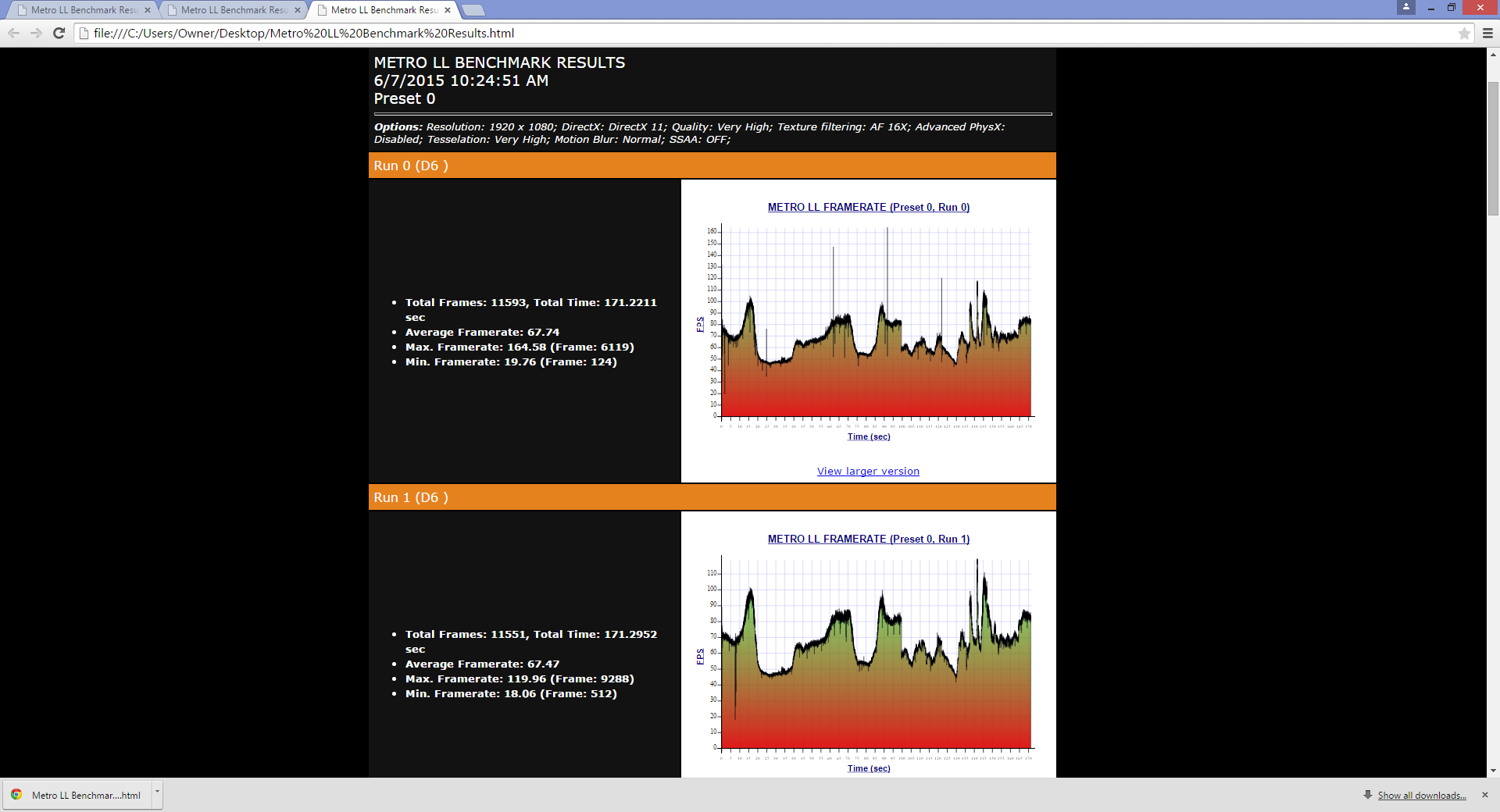Click the Min. Framerate: 19.76 line
1500x812 pixels.
(x=511, y=361)
